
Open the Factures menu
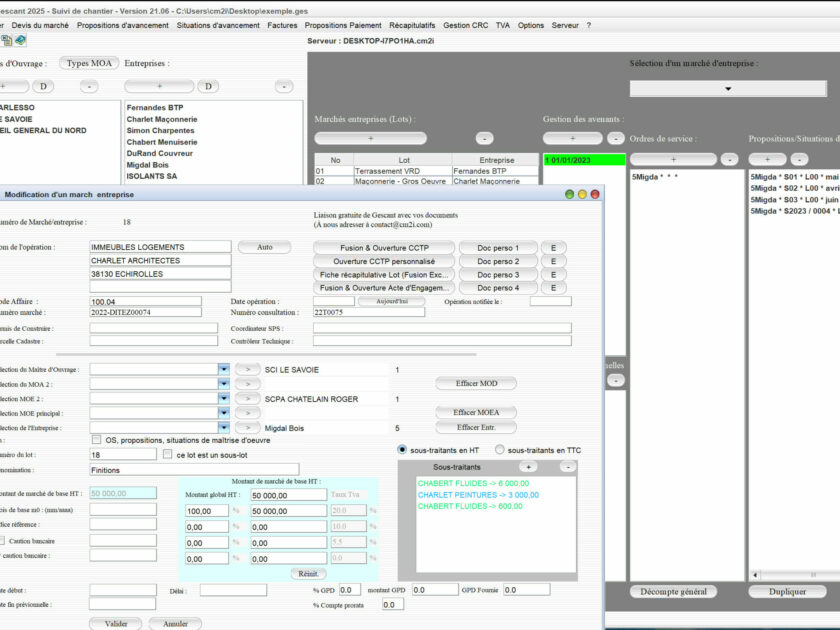pyautogui.click(x=282, y=25)
